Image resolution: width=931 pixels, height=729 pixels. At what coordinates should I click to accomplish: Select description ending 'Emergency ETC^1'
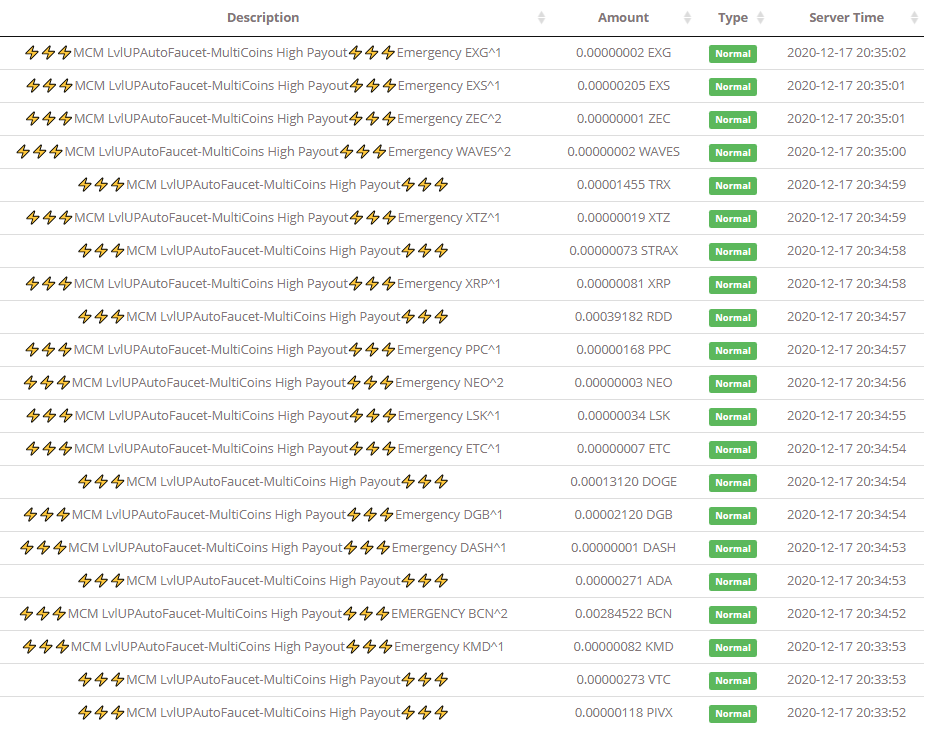tap(263, 449)
